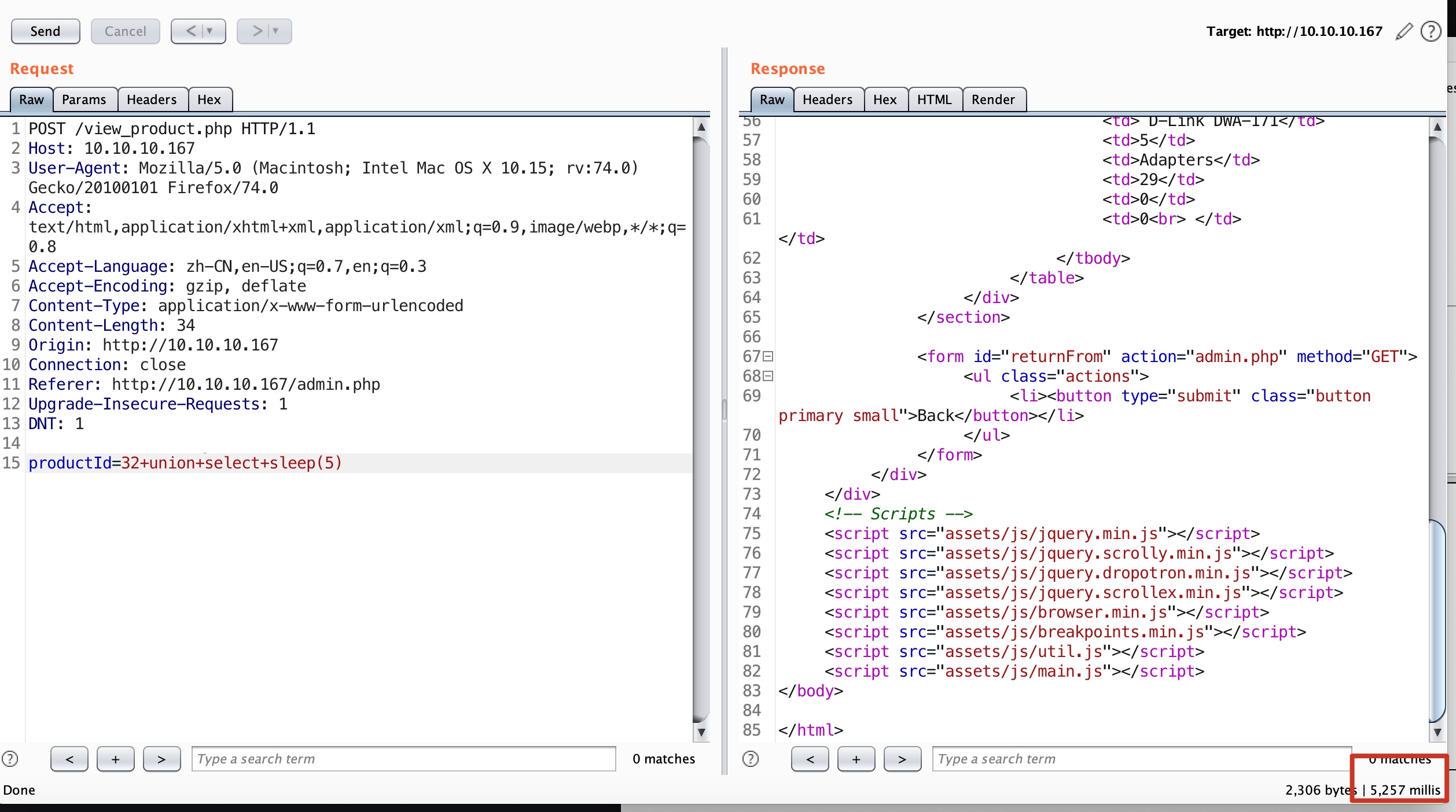The height and width of the screenshot is (812, 1456).
Task: Click the request search help icon
Action: [x=10, y=758]
